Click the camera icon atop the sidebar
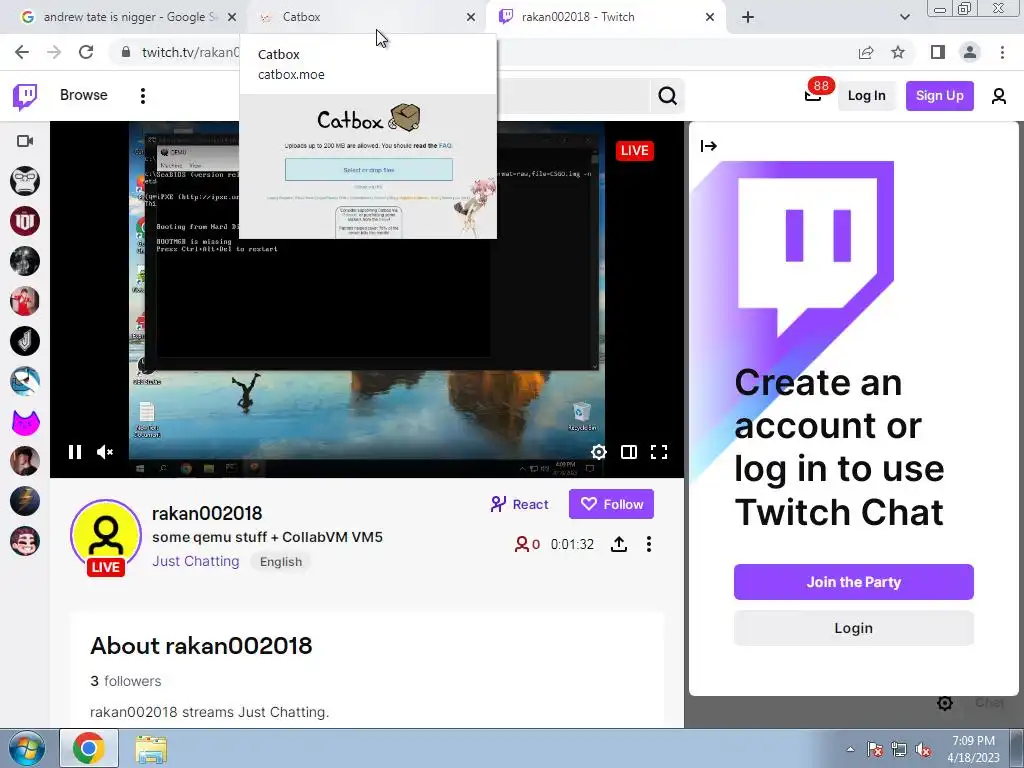This screenshot has width=1024, height=768. coord(25,141)
